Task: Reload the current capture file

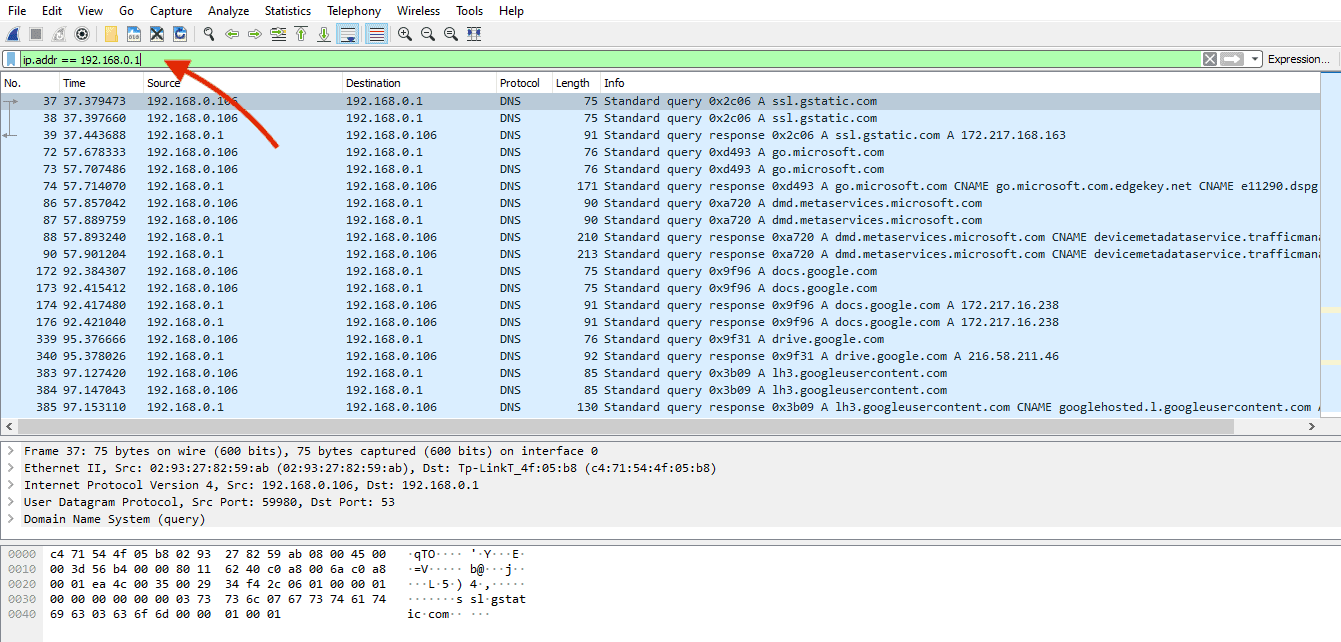Action: tap(180, 33)
